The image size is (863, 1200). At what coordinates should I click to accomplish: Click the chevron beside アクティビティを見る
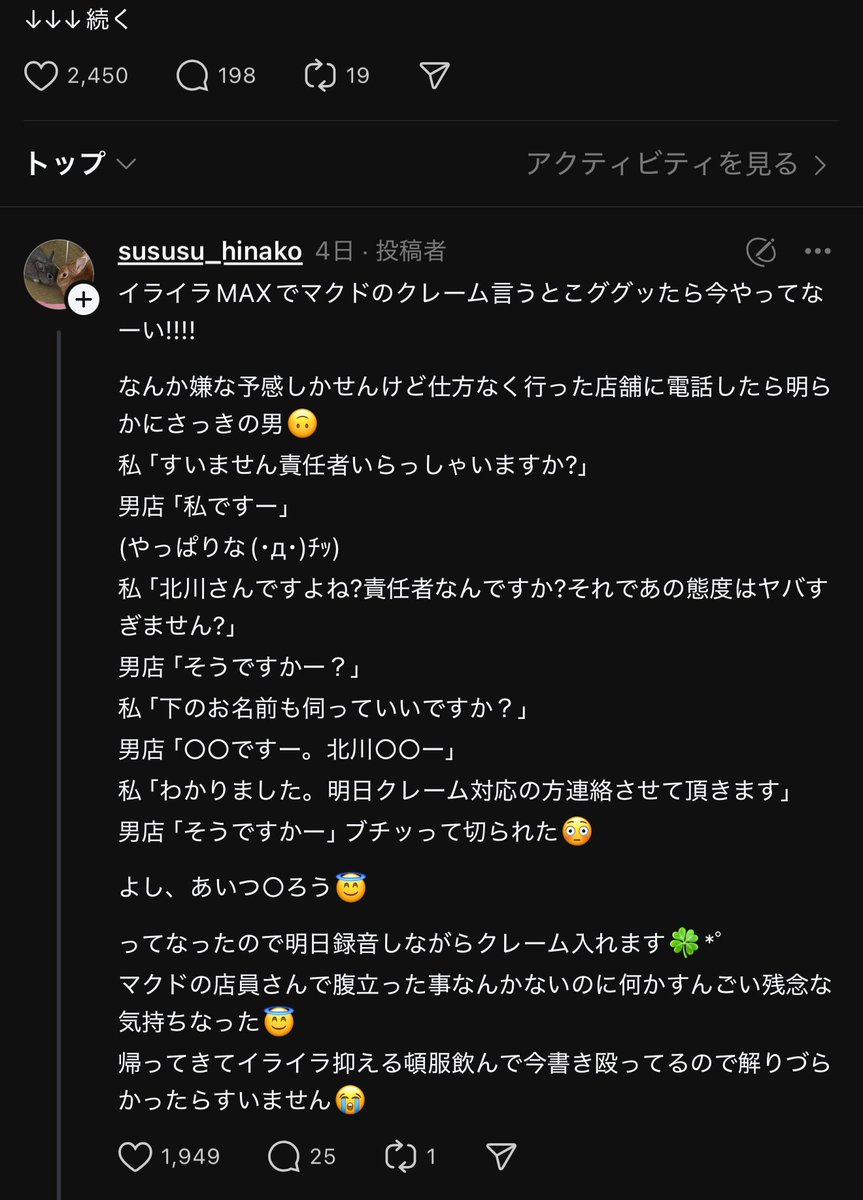click(x=821, y=165)
